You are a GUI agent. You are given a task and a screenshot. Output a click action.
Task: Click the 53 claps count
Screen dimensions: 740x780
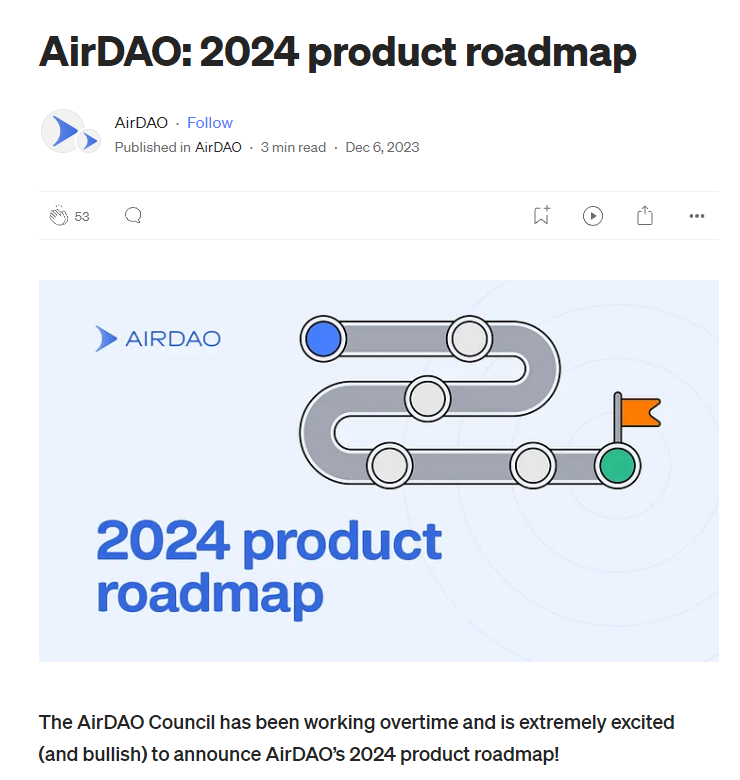[82, 216]
